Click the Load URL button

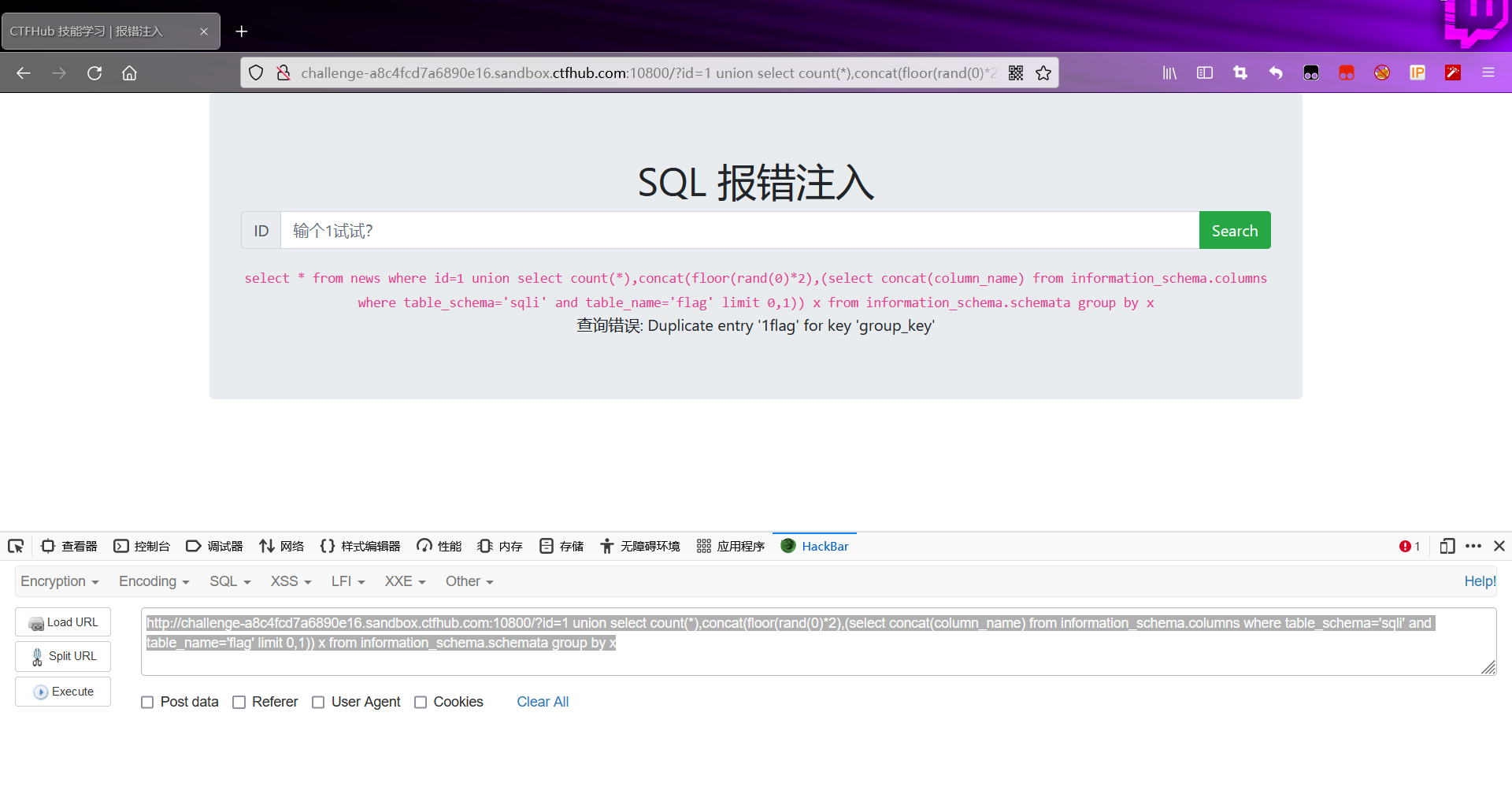pos(63,622)
